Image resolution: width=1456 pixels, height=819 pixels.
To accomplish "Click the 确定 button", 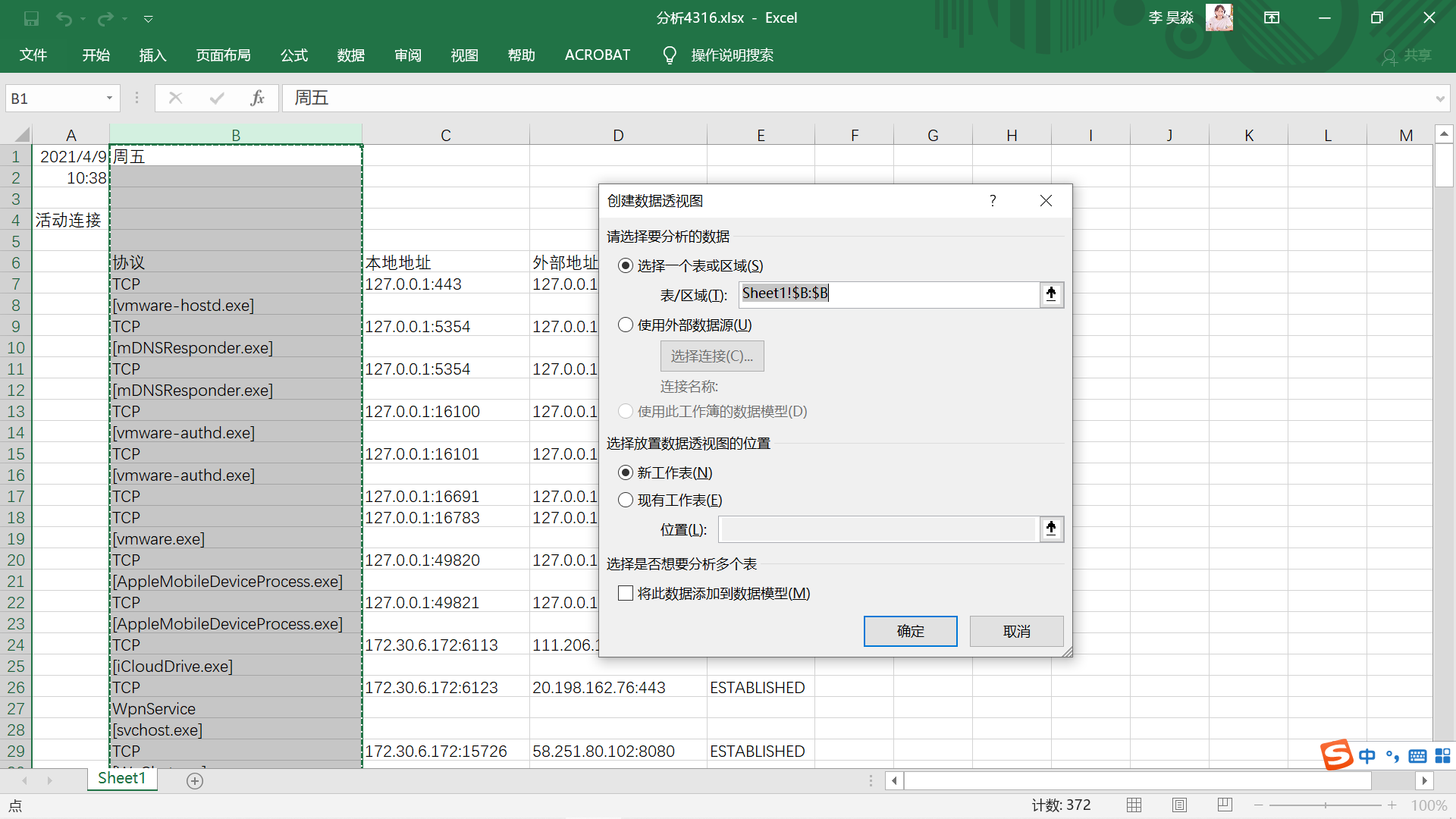I will 910,632.
